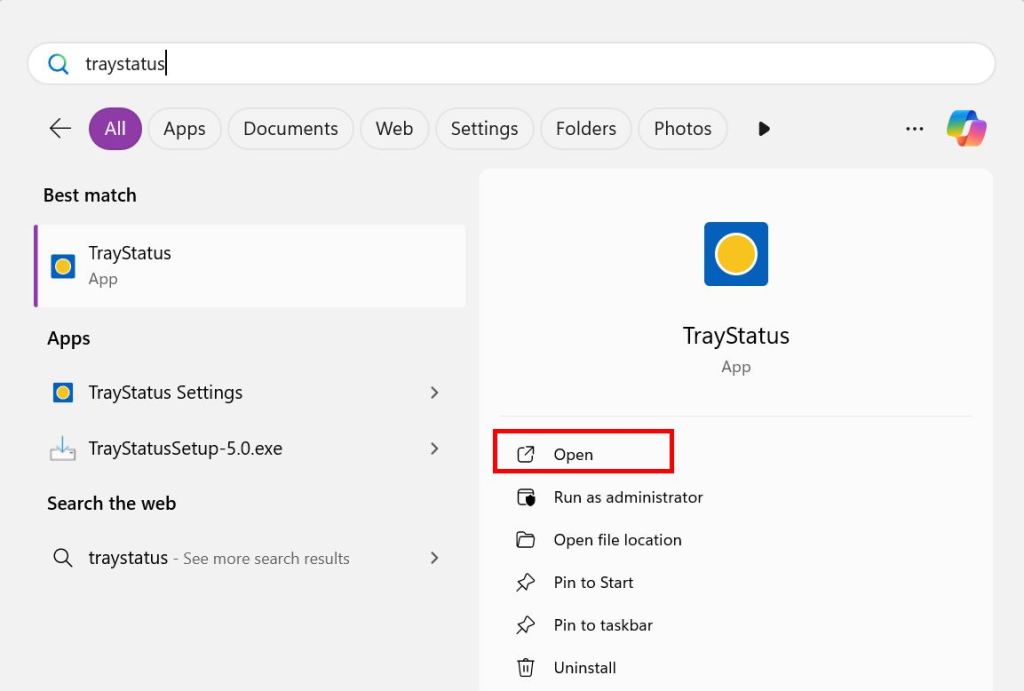Screen dimensions: 1024x691
Task: Click the folder icon for Open file location
Action: coord(526,540)
